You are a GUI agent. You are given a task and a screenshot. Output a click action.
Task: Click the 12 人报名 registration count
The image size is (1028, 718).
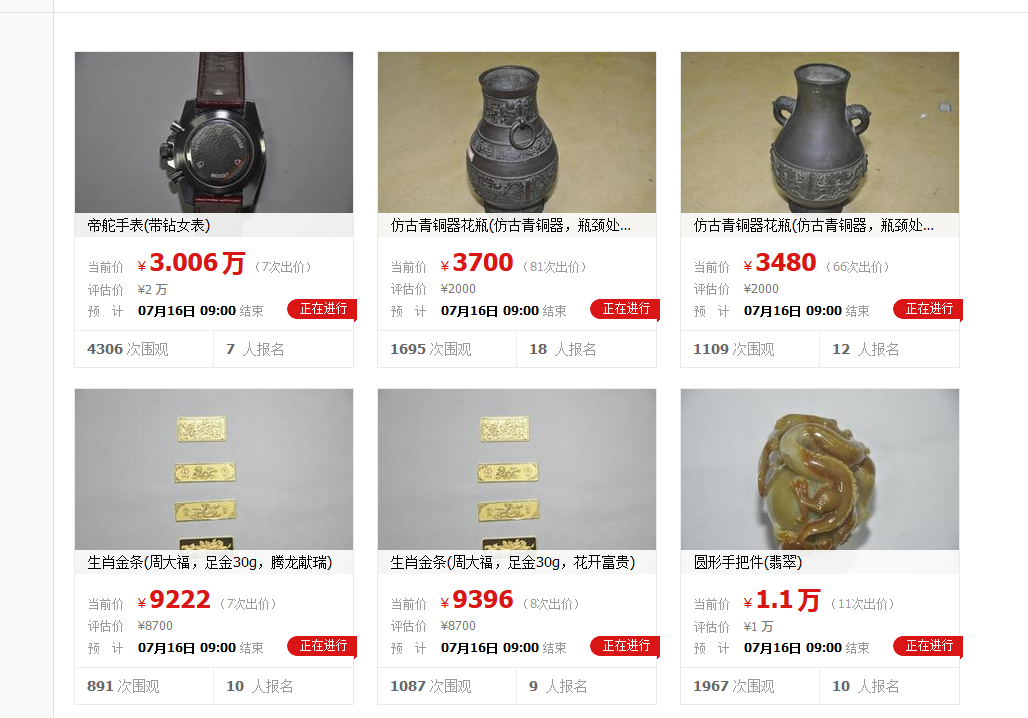tap(865, 349)
